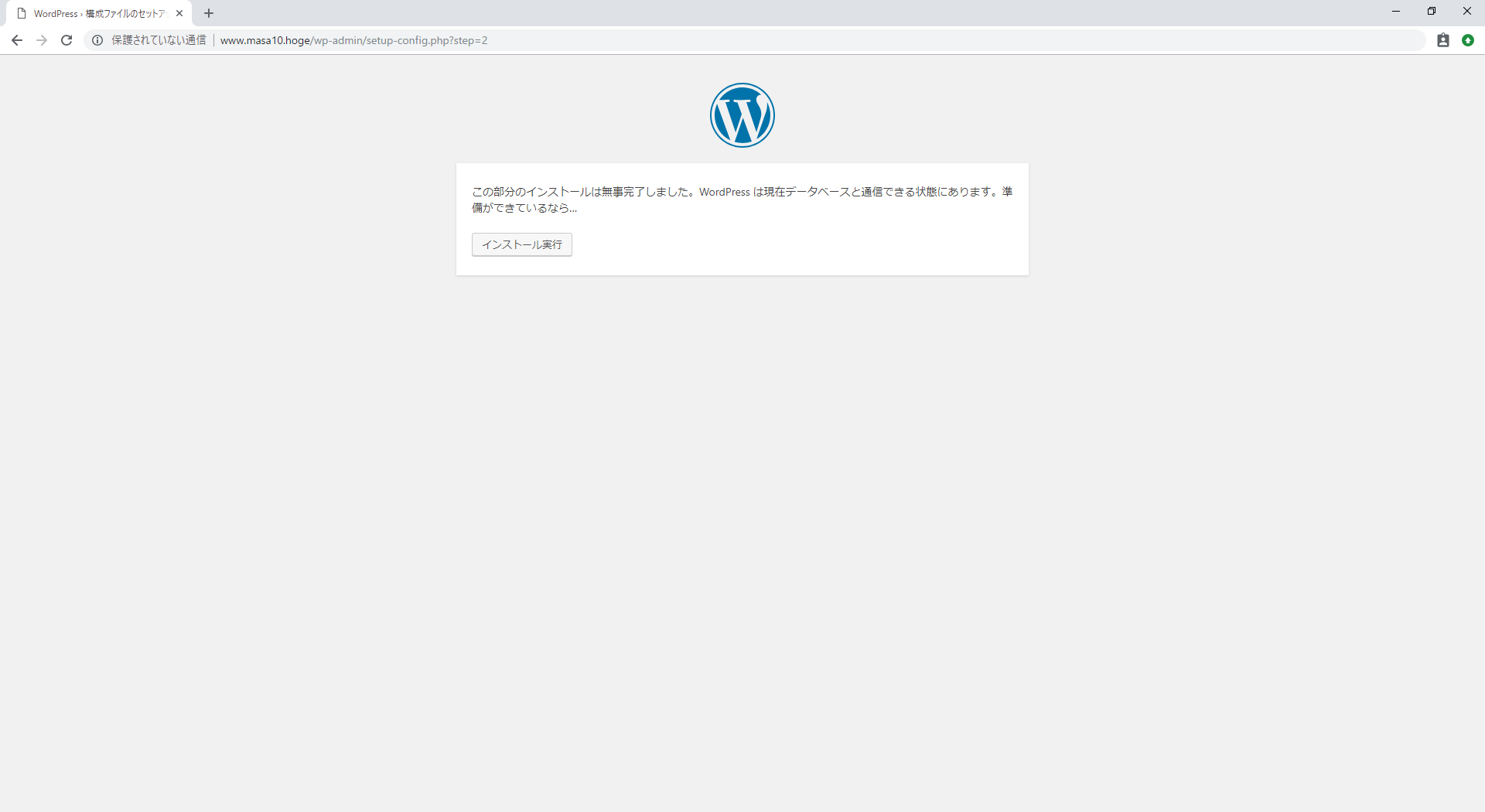Go back with the browser back arrow
Image resolution: width=1485 pixels, height=812 pixels.
[16, 40]
